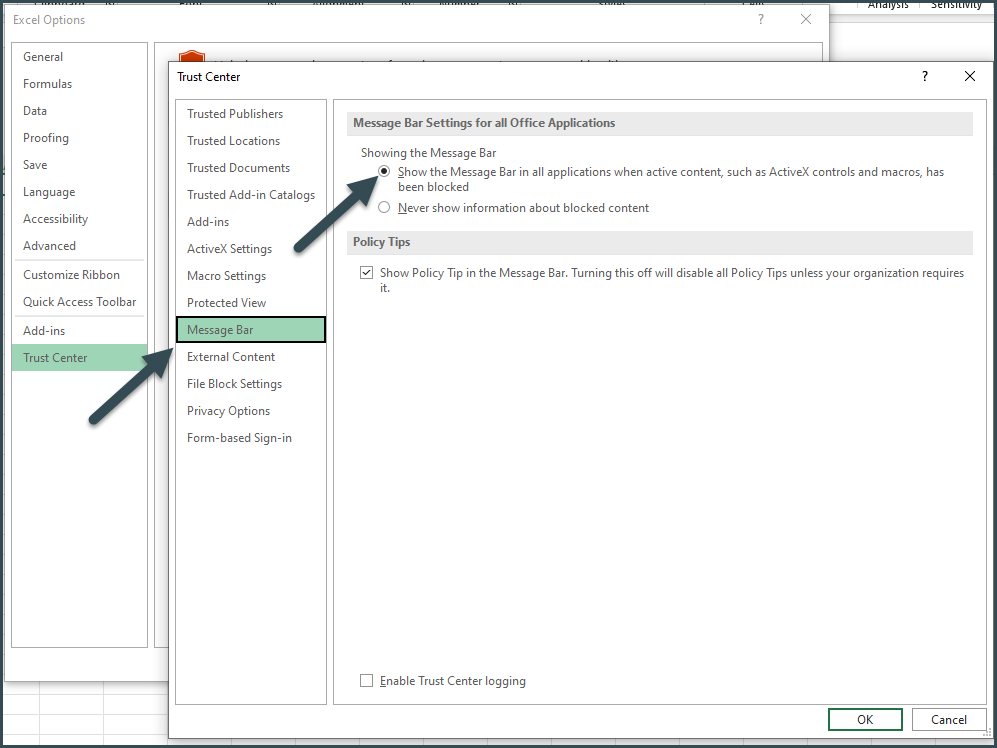Confirm settings with the OK button
997x748 pixels.
(x=864, y=719)
